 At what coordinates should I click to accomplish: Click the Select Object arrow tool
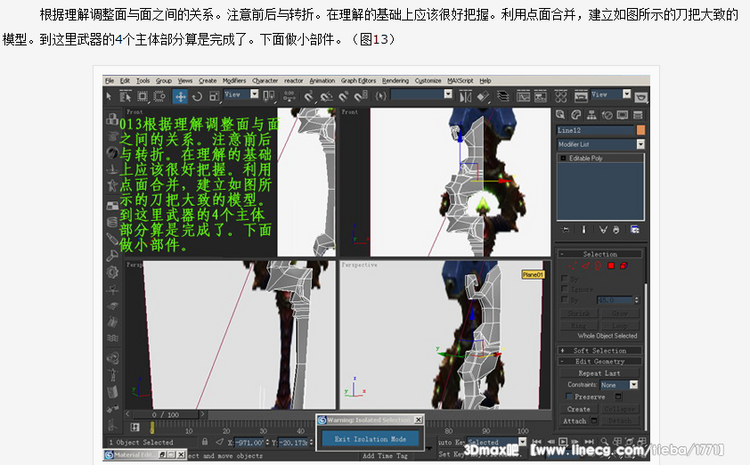[109, 97]
